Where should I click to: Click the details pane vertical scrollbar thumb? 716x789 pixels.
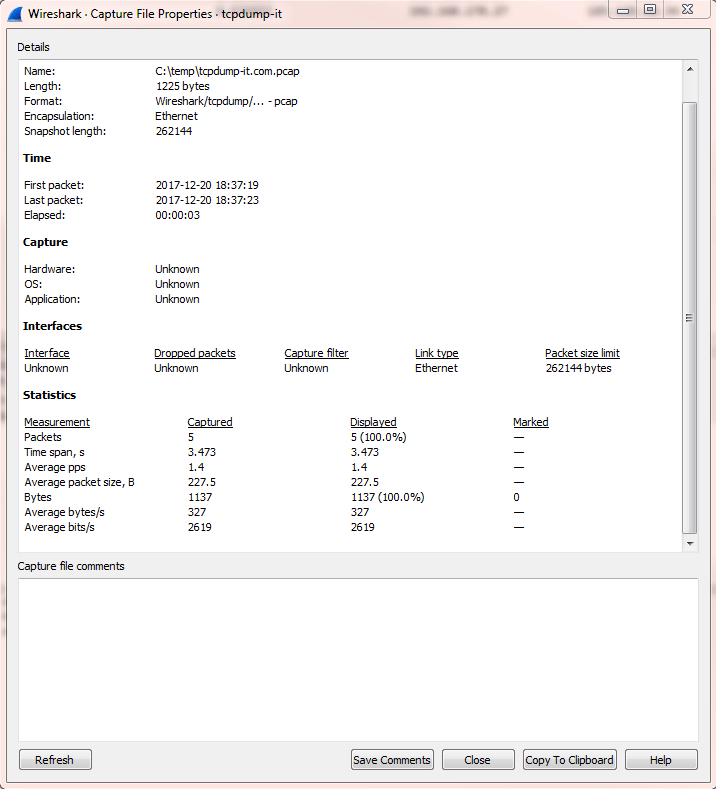690,316
